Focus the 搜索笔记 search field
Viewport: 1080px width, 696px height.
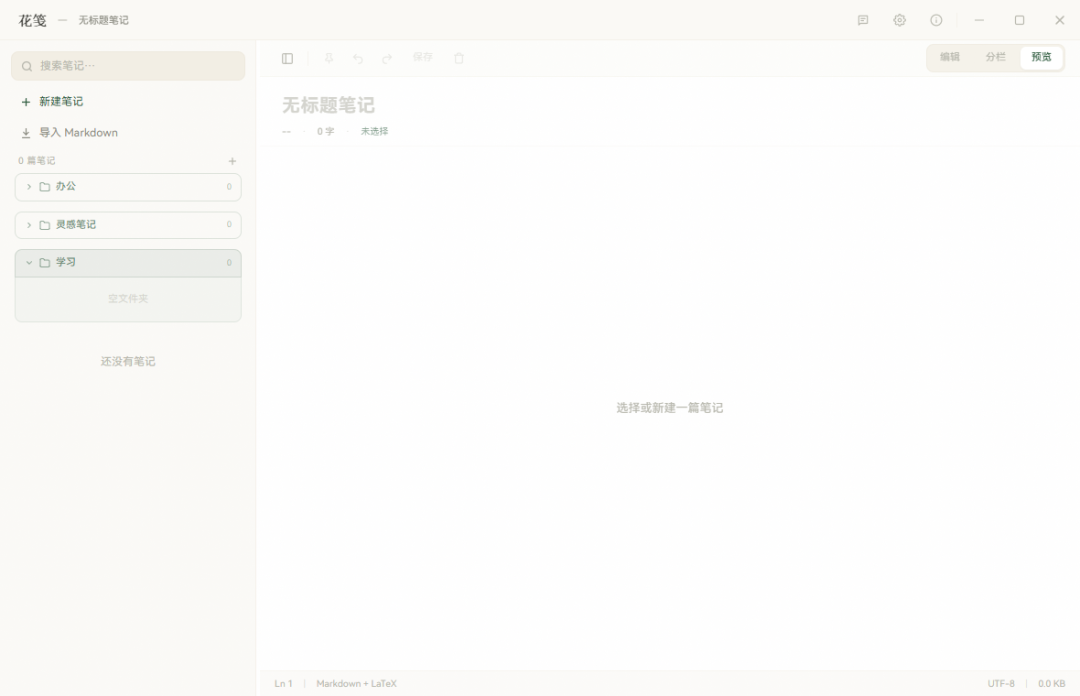128,66
